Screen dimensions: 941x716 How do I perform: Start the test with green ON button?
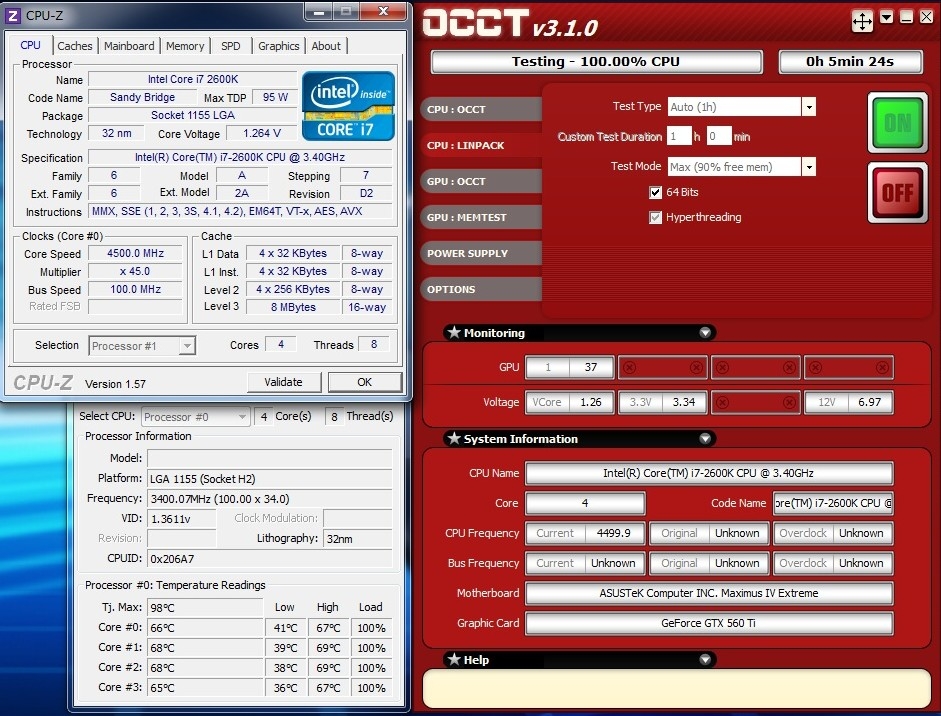pos(898,123)
